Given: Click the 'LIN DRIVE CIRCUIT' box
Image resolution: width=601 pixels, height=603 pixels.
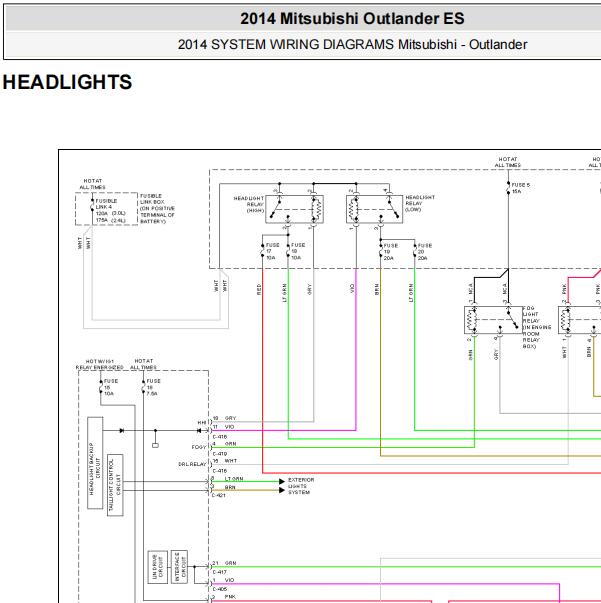Looking at the screenshot, I should pyautogui.click(x=157, y=567).
